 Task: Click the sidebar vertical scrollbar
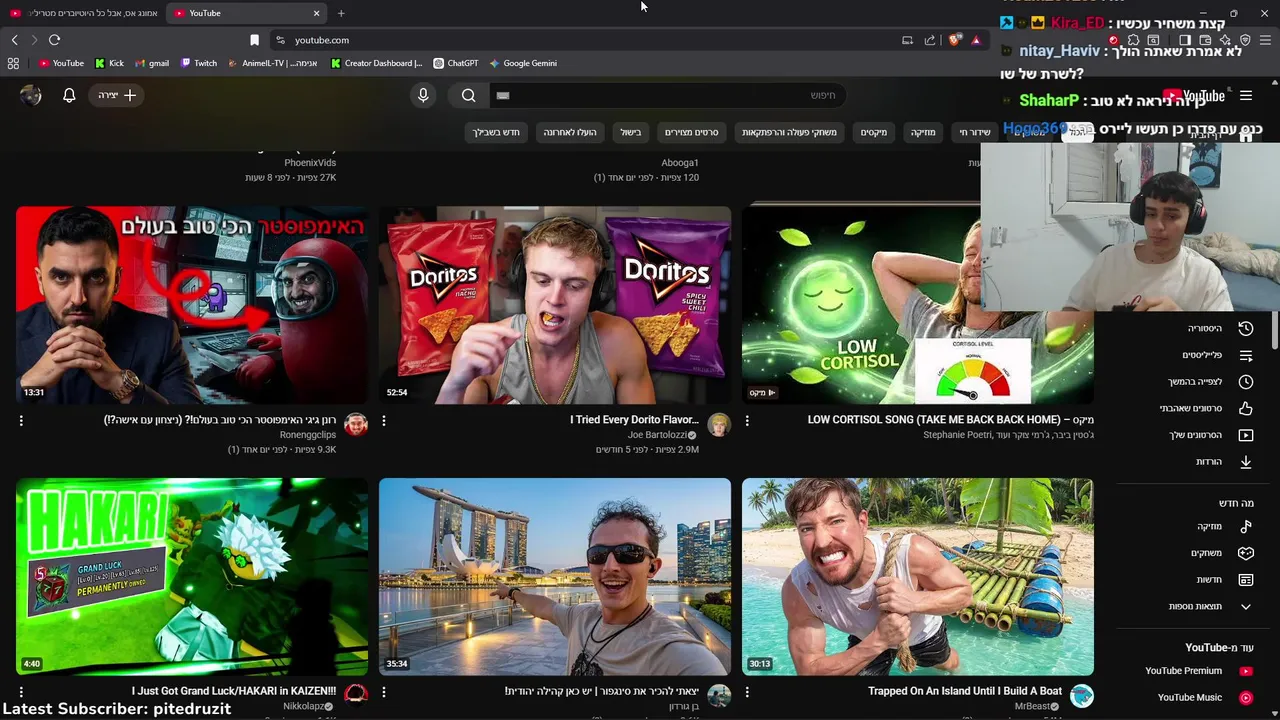1274,332
